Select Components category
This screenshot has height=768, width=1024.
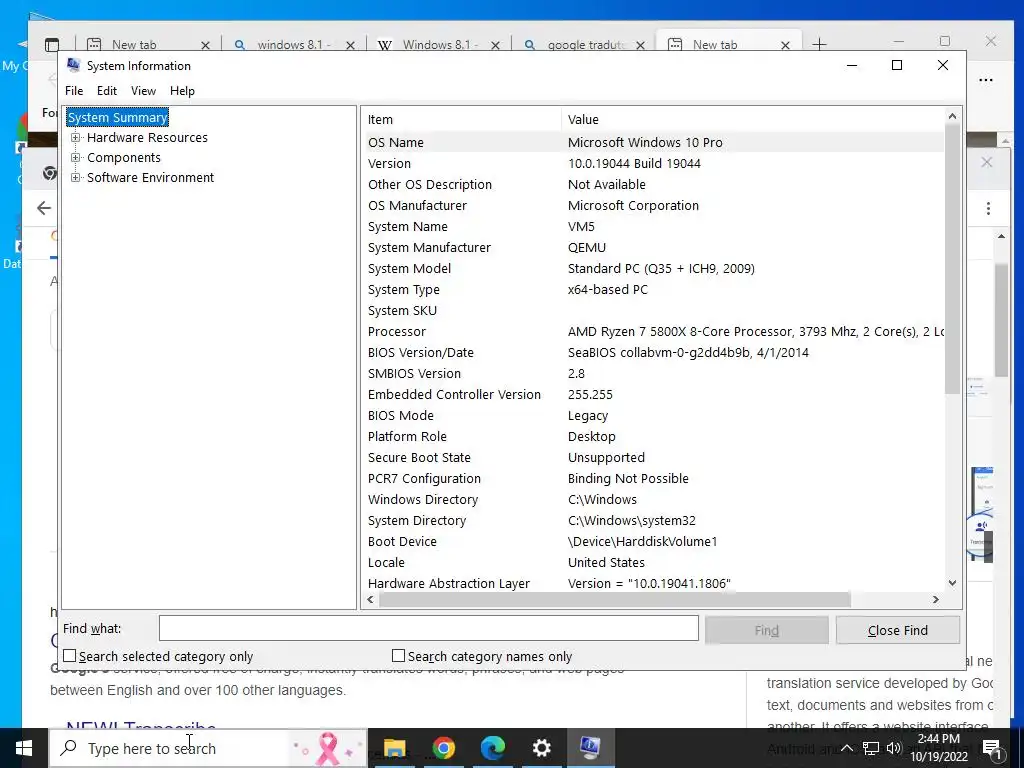click(123, 157)
